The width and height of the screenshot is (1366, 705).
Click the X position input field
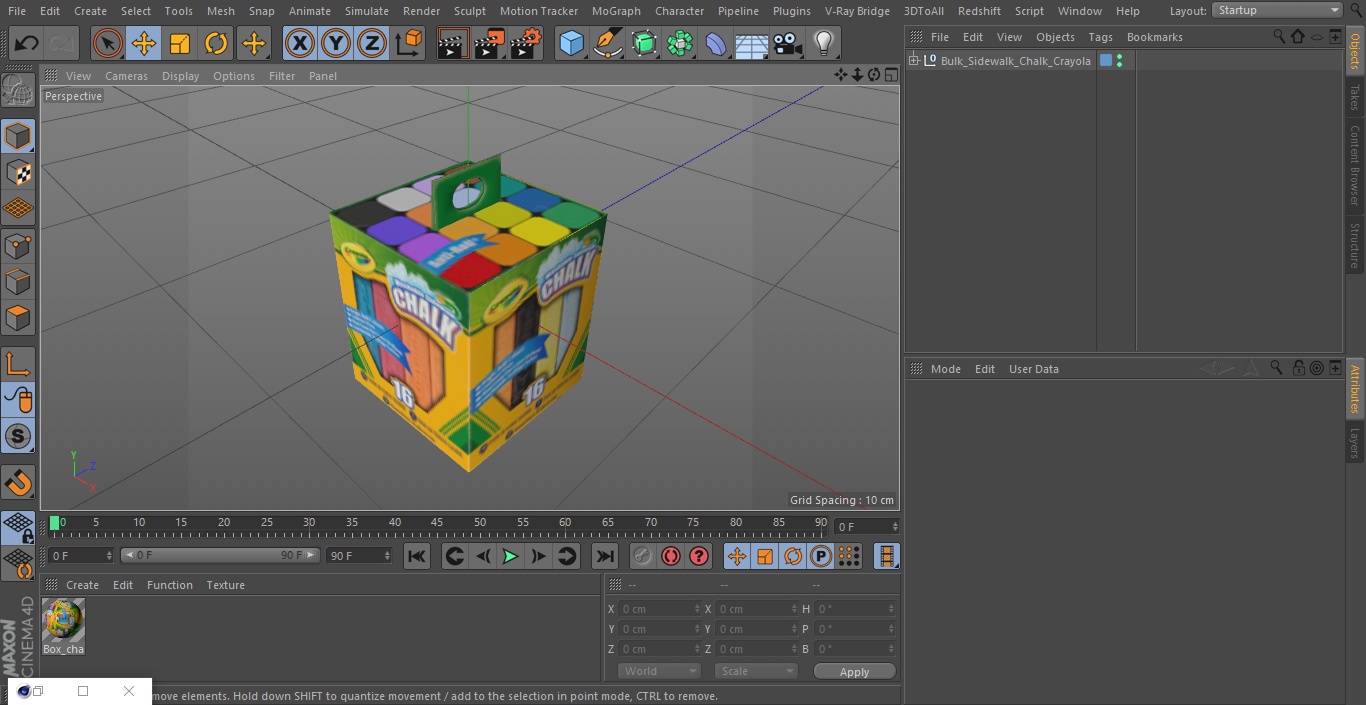(659, 609)
